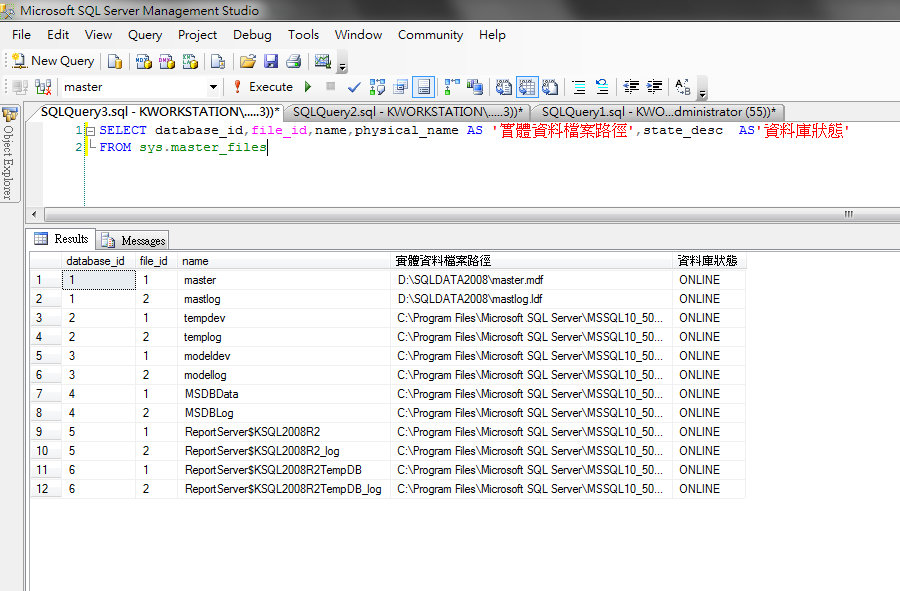Click the 資料庫狀態 column header
This screenshot has height=591, width=900.
(x=709, y=261)
